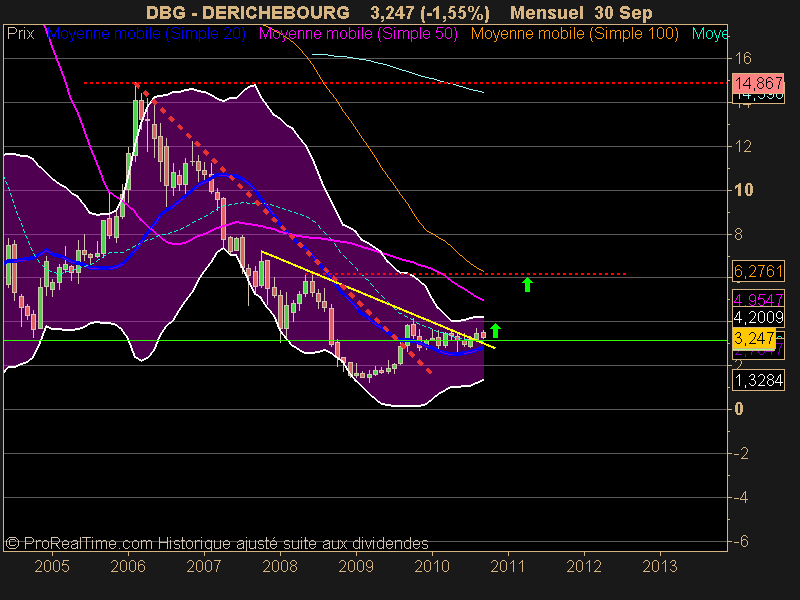Screen dimensions: 800x600
Task: Click the -2 value on price axis
Action: tap(741, 453)
